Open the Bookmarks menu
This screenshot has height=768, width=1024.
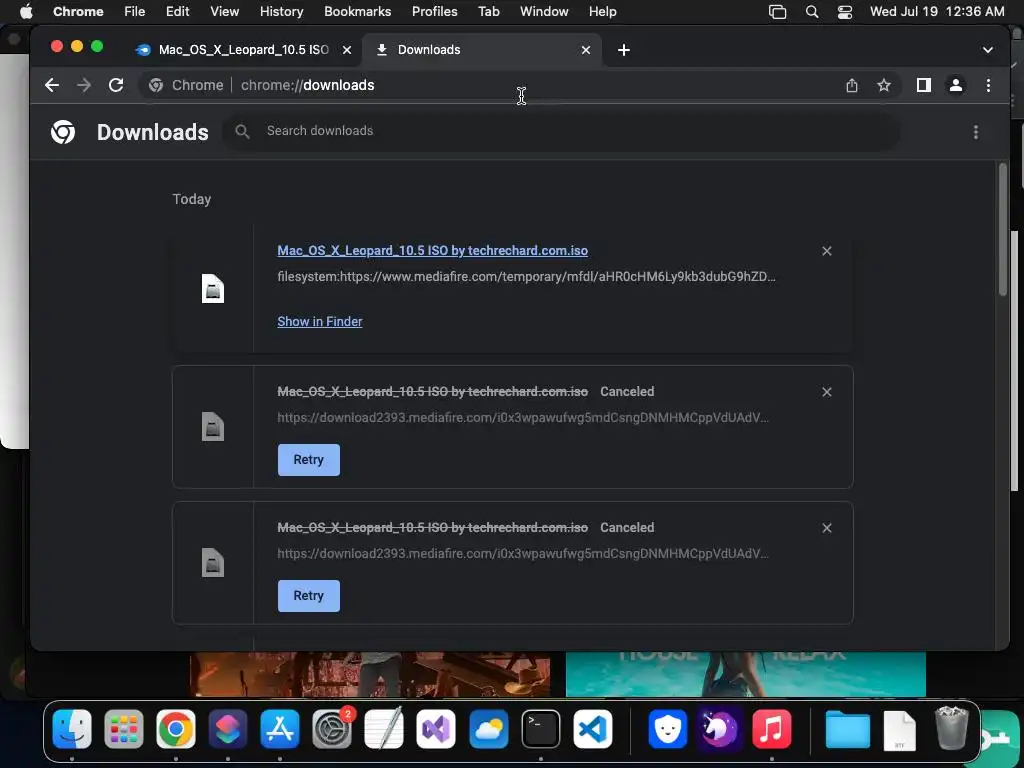click(357, 12)
